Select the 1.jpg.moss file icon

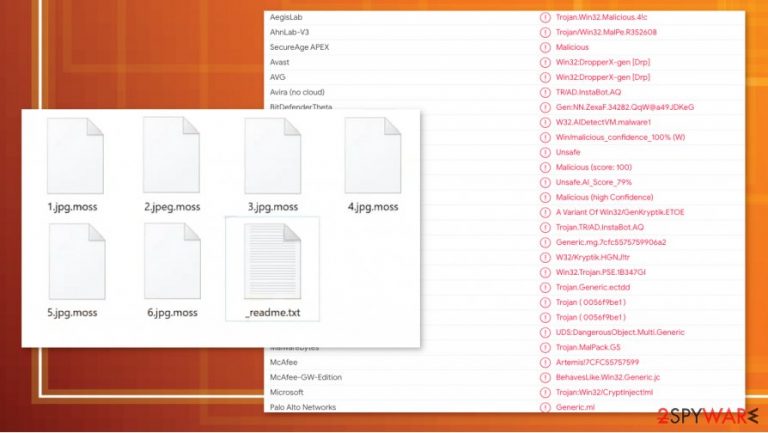75,156
